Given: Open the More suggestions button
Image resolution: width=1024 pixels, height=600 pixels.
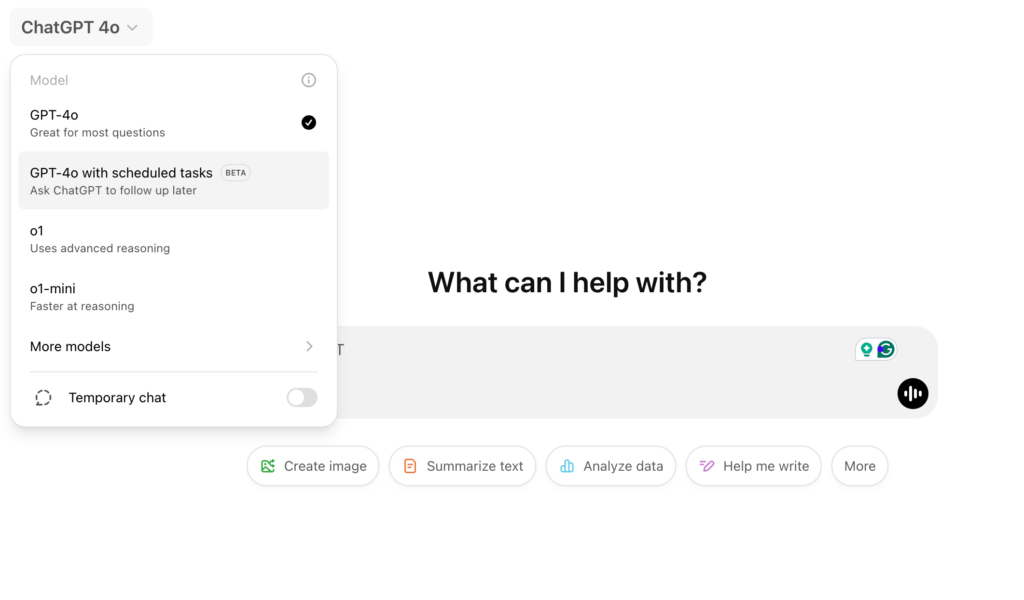Looking at the screenshot, I should 859,465.
